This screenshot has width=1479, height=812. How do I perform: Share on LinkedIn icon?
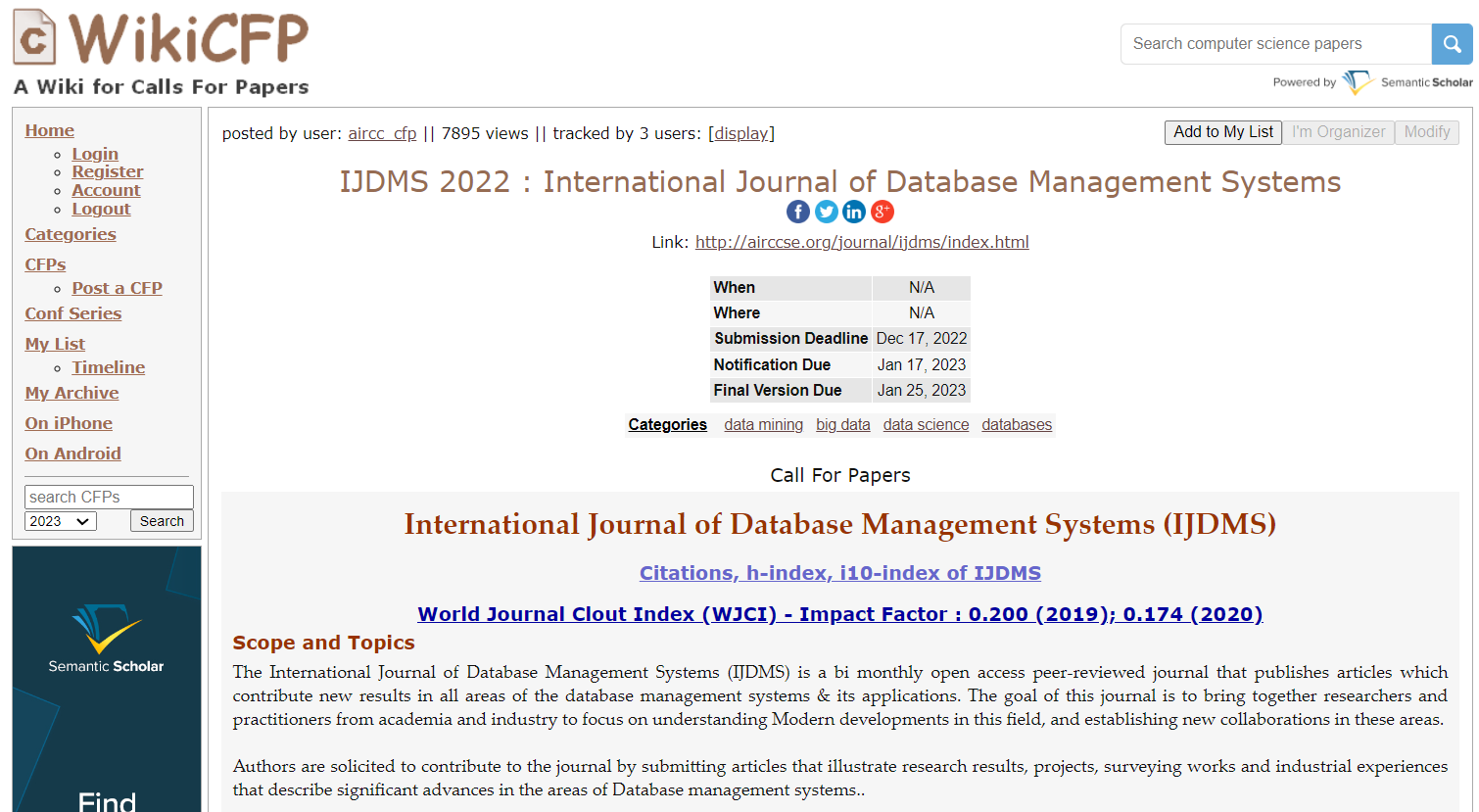(x=854, y=212)
